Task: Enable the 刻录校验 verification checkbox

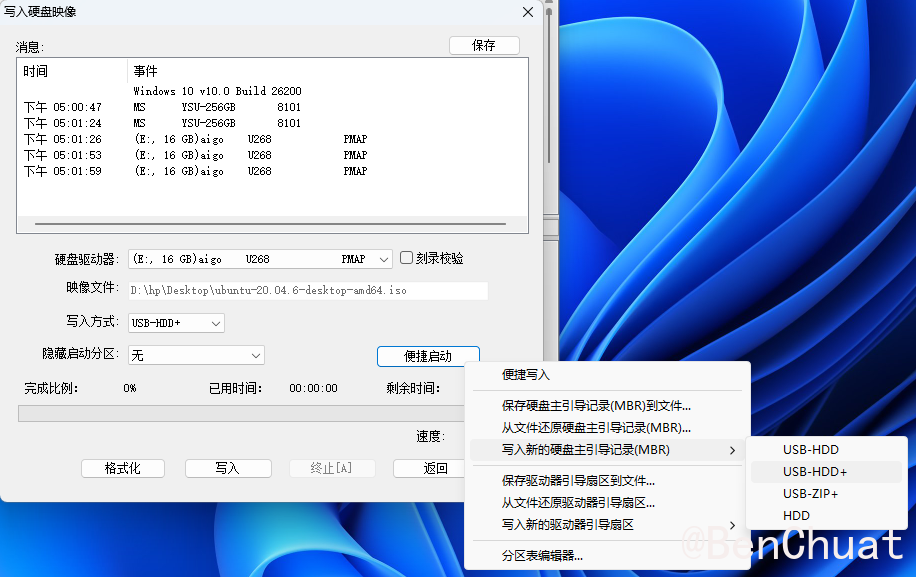Action: tap(408, 258)
